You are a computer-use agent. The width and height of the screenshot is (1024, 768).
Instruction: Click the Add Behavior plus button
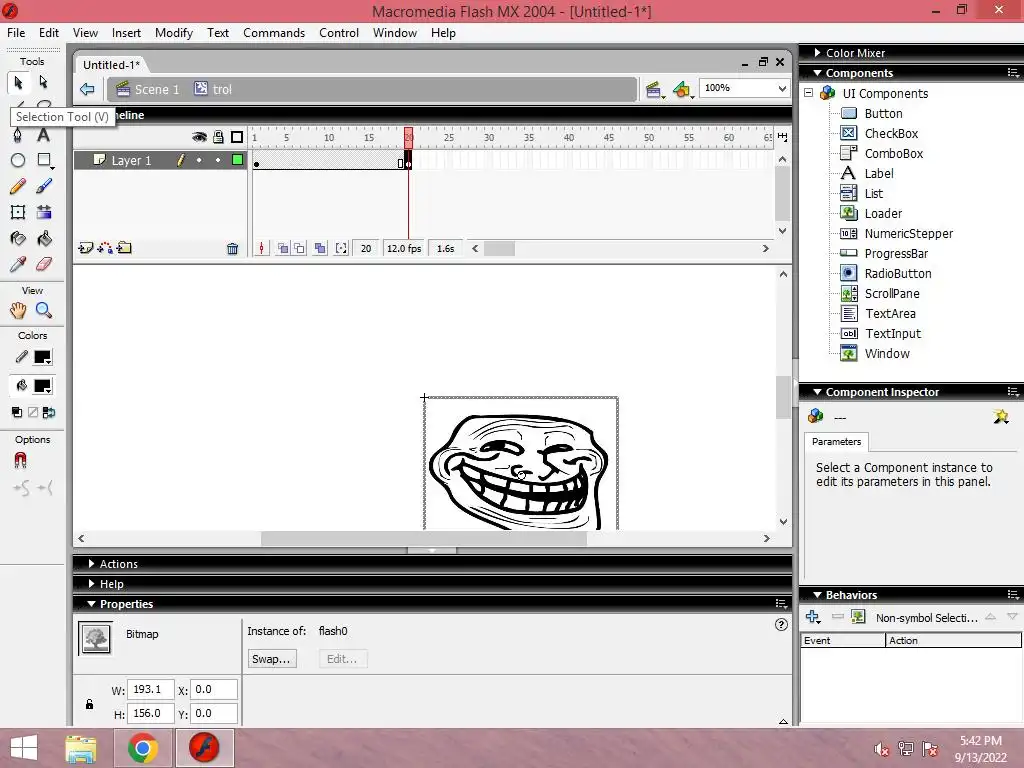813,616
